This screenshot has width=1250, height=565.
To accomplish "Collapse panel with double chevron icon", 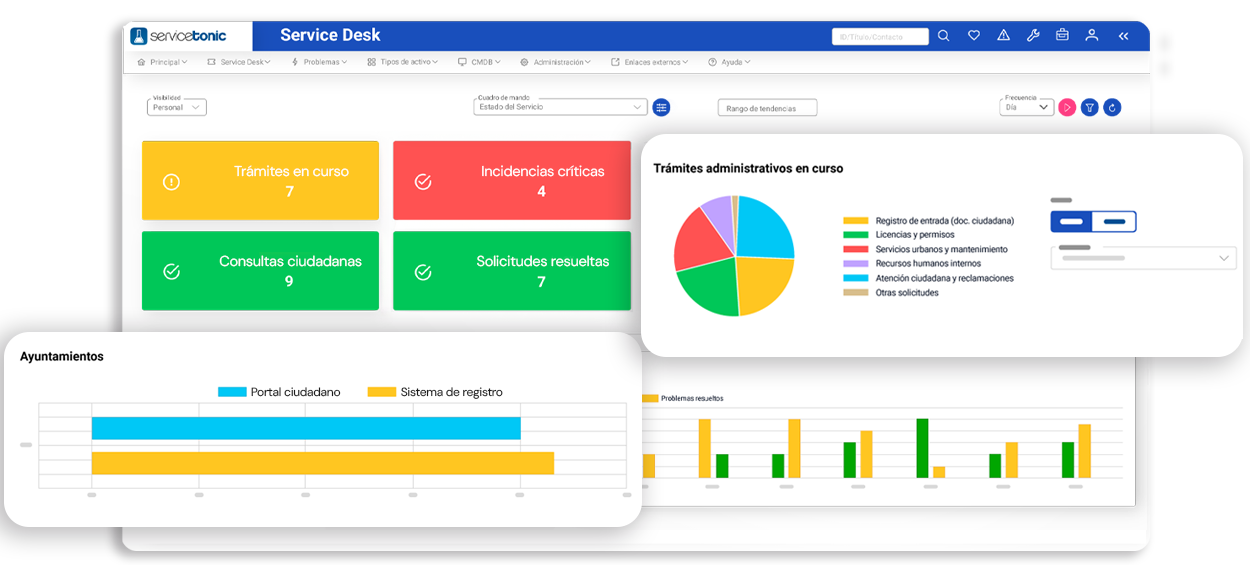I will coord(1123,36).
